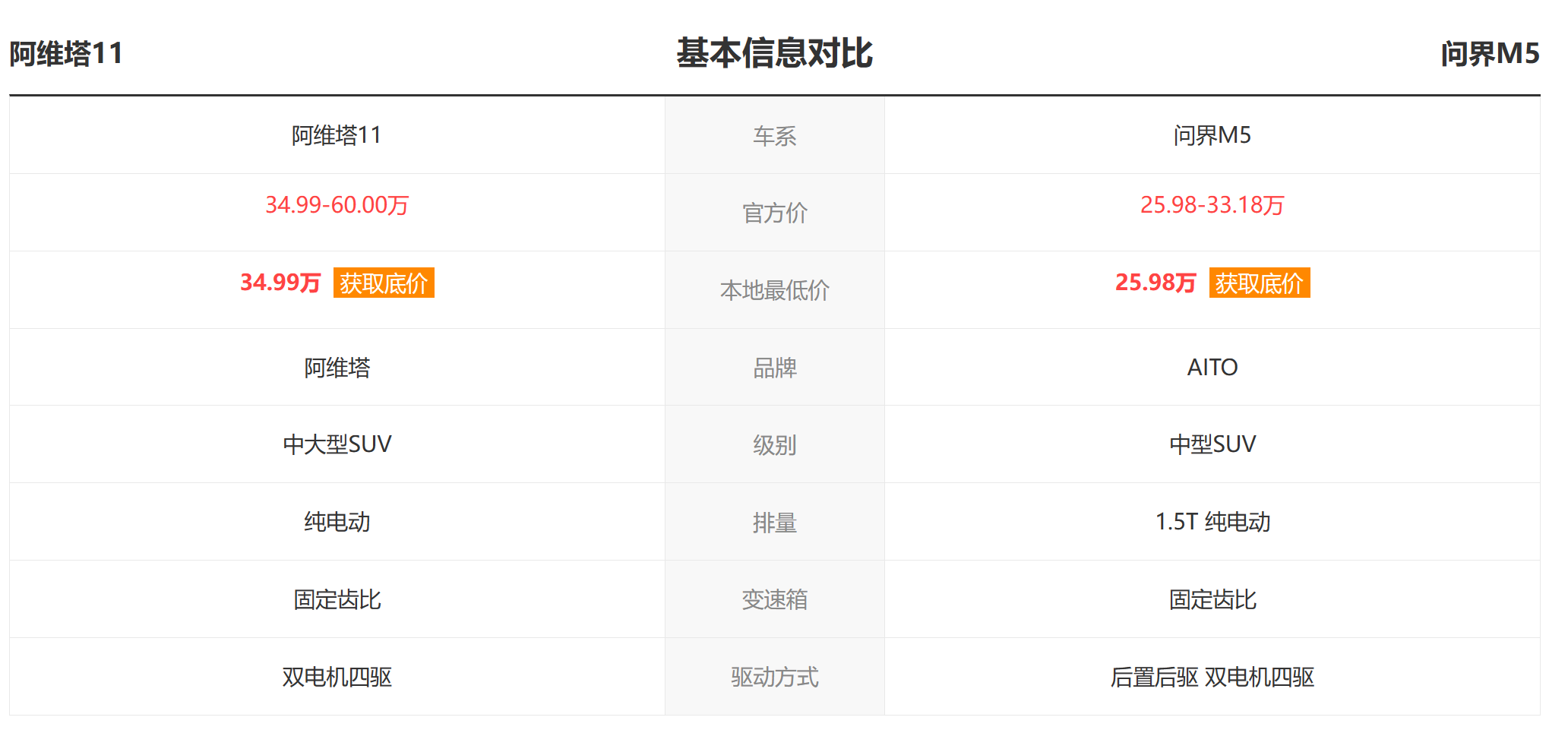Open the 阿维塔 brand cell
Viewport: 1568px width, 733px height.
tap(337, 368)
